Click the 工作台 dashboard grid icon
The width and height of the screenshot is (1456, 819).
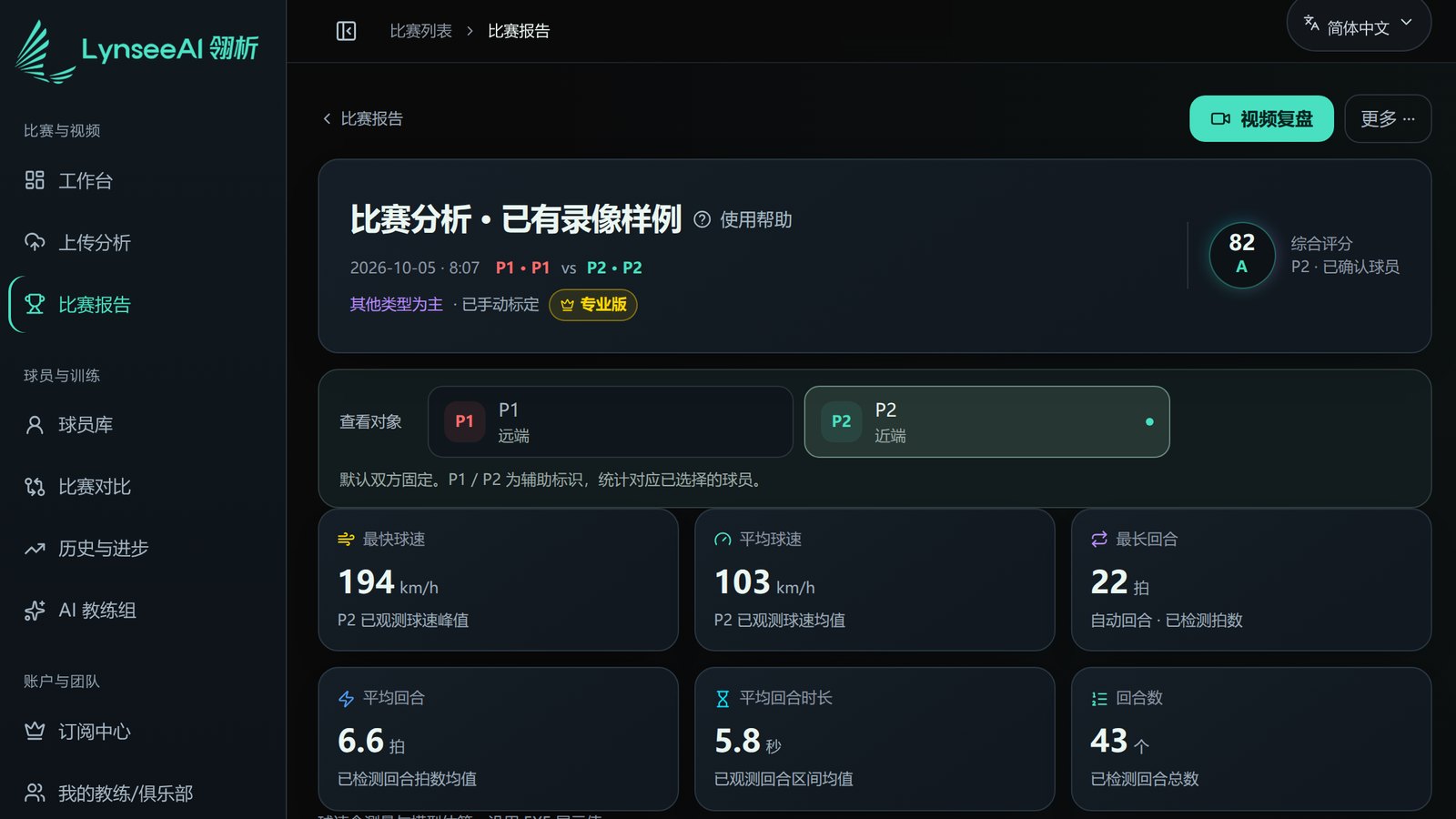click(35, 180)
